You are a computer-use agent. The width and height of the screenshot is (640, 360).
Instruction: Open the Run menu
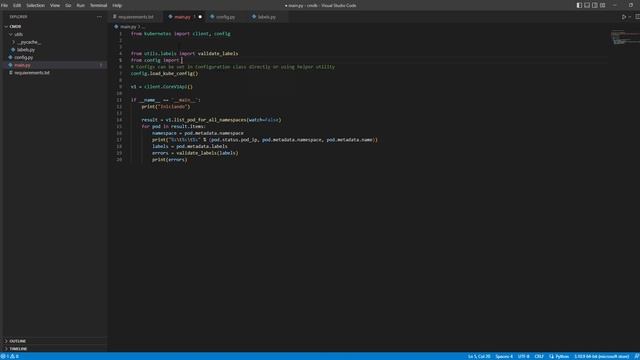tap(80, 6)
